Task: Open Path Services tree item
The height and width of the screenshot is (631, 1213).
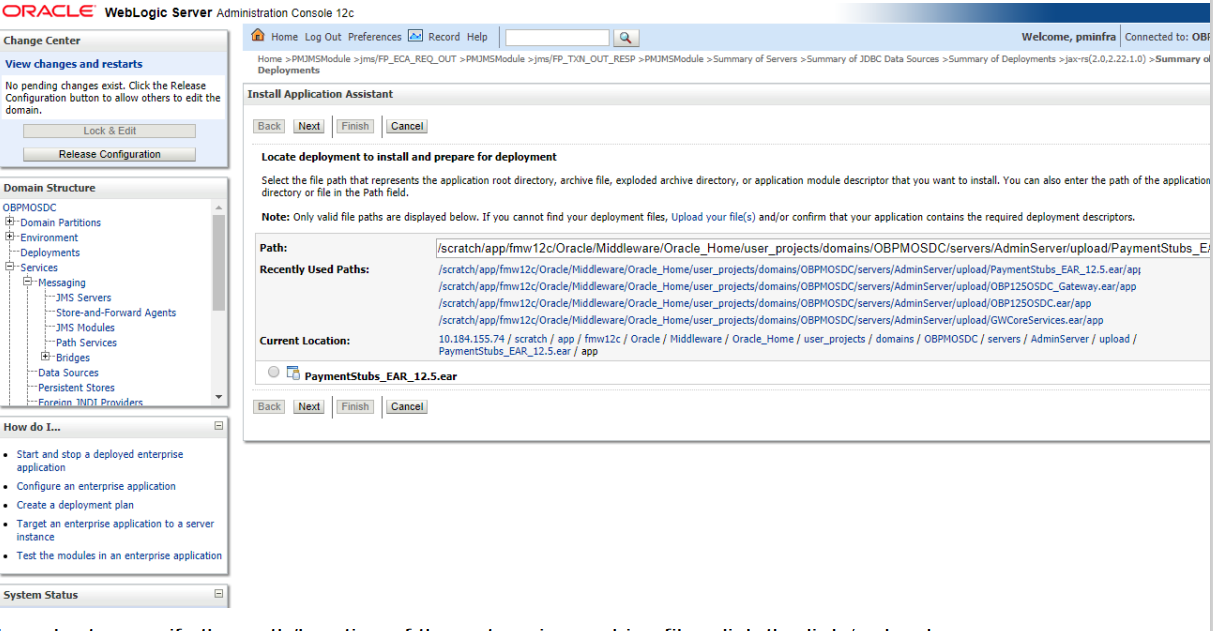Action: click(86, 343)
